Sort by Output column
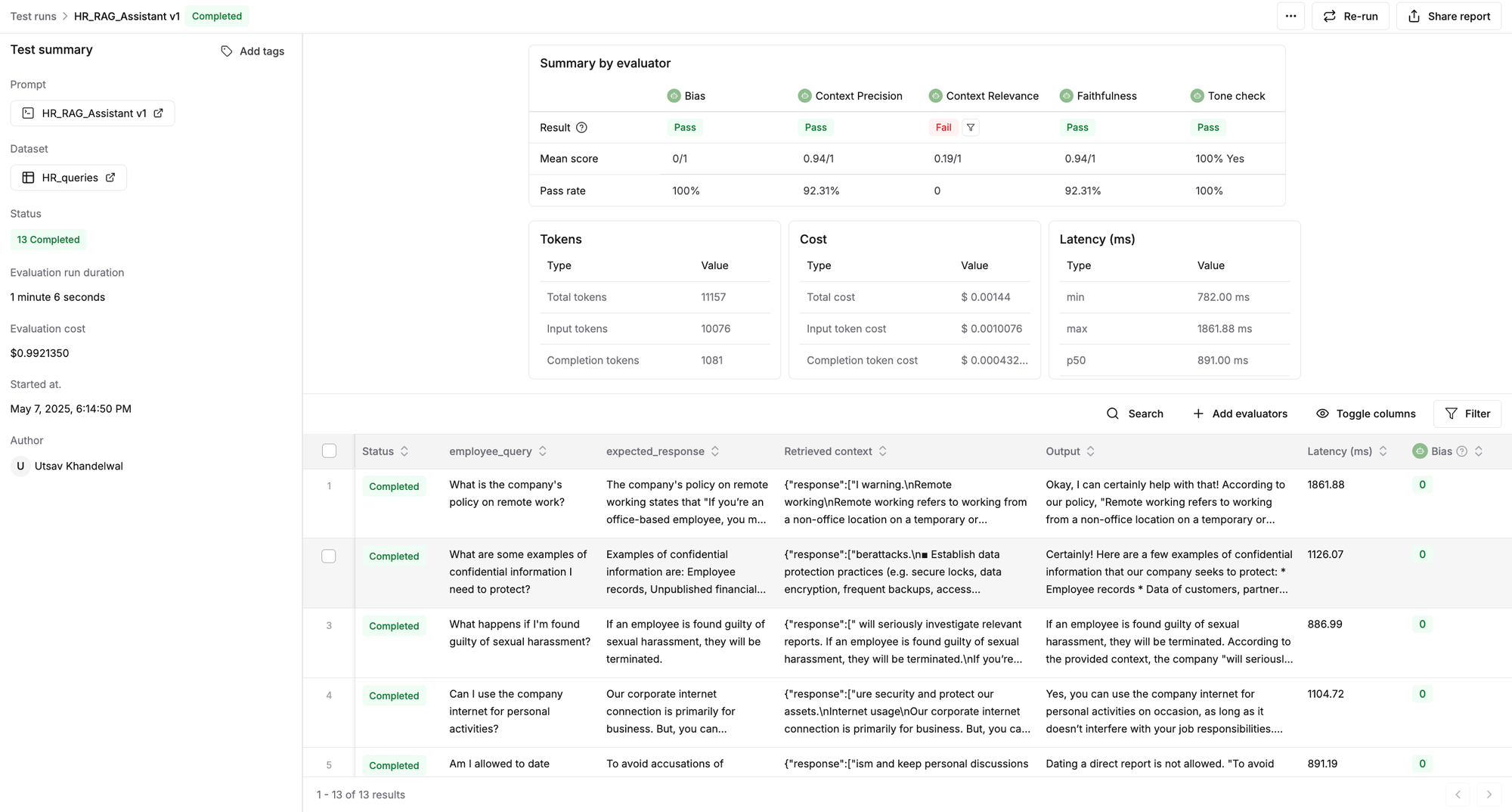This screenshot has width=1512, height=812. (x=1090, y=451)
